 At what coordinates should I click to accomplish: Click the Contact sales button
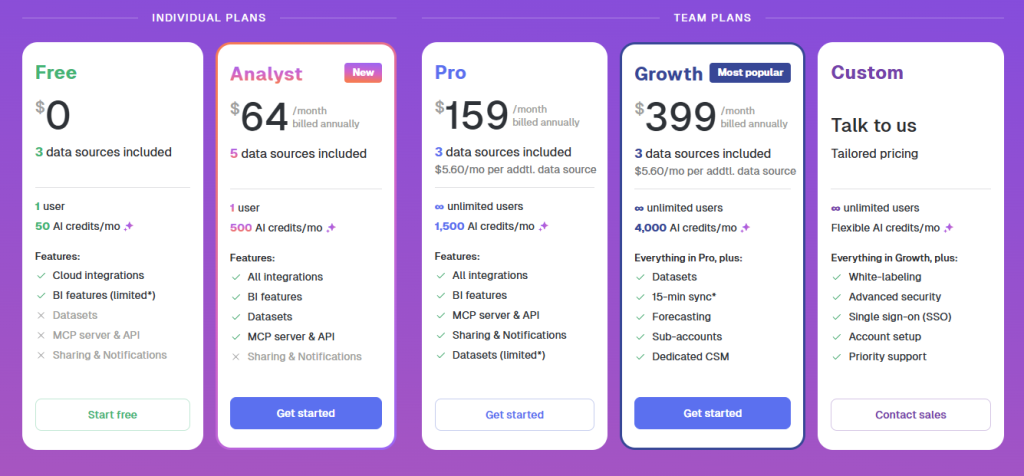[910, 415]
